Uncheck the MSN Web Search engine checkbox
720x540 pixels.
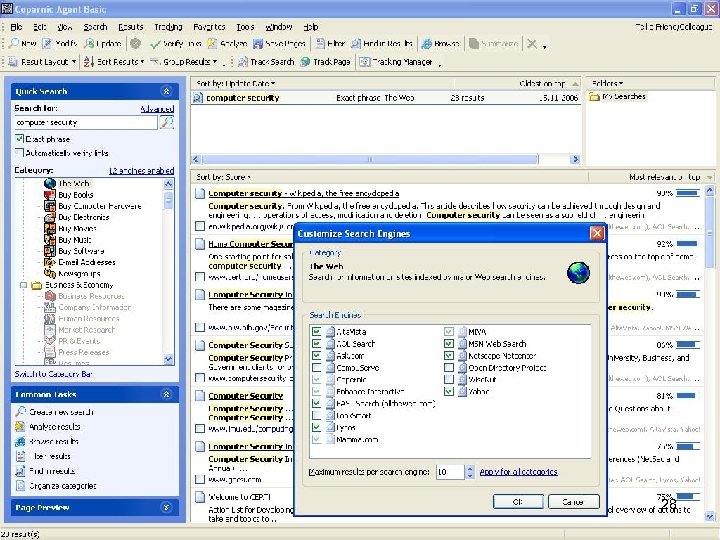pos(449,344)
